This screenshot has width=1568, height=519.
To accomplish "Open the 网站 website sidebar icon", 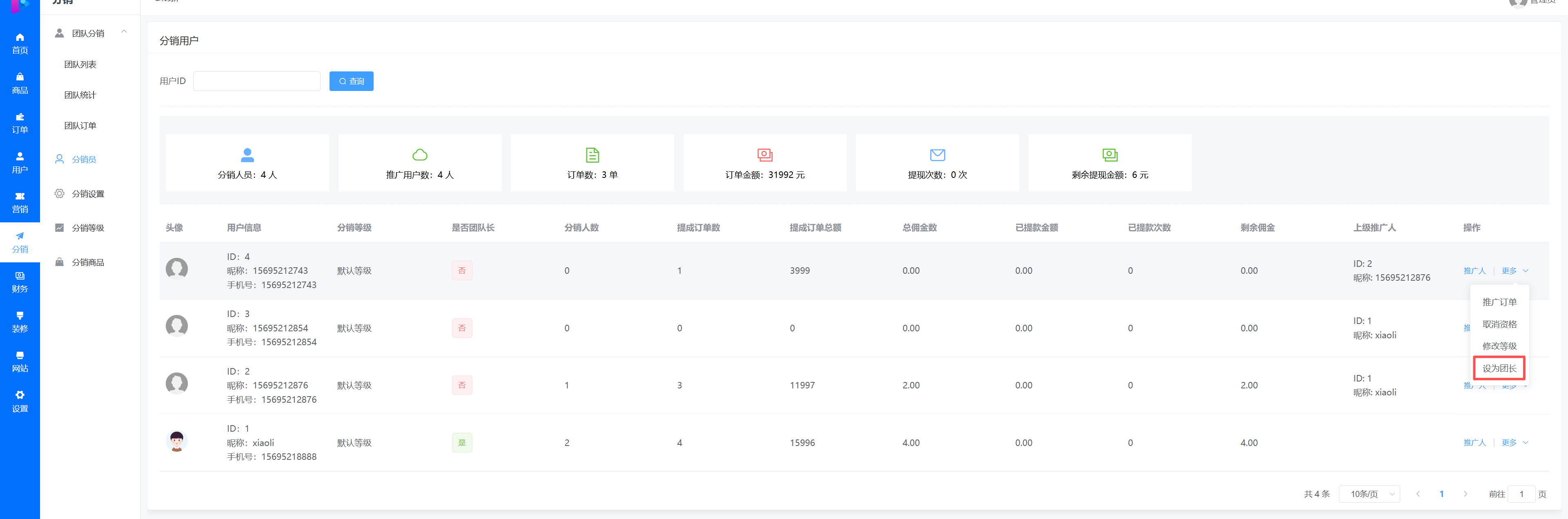I will pyautogui.click(x=20, y=360).
